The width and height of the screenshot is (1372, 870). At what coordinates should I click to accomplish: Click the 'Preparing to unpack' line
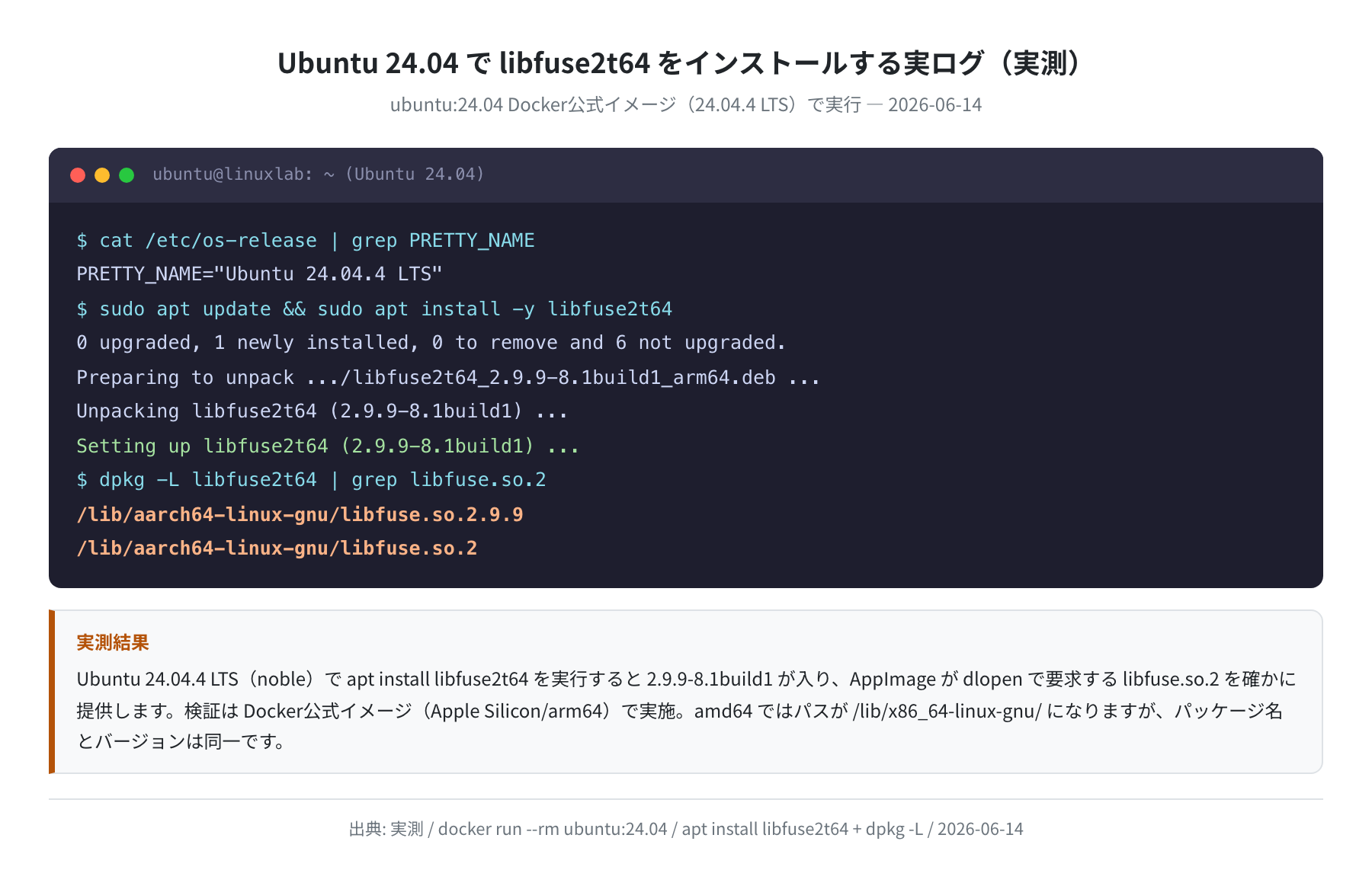tap(448, 378)
